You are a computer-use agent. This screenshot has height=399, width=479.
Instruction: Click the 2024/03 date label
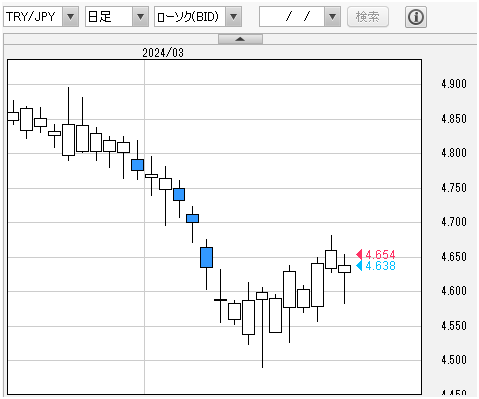(x=163, y=53)
